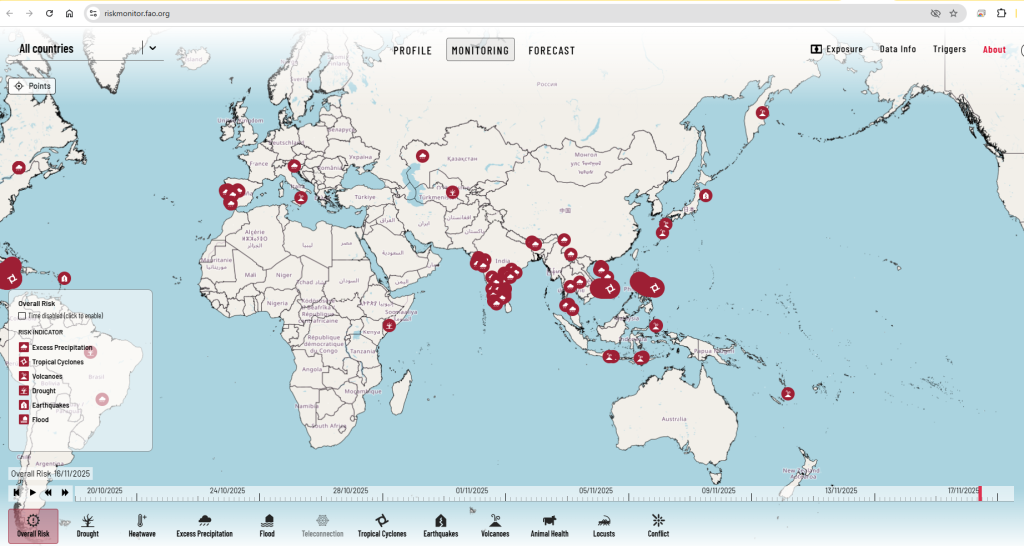Select the Drought hazard icon in bottom bar

(x=88, y=525)
